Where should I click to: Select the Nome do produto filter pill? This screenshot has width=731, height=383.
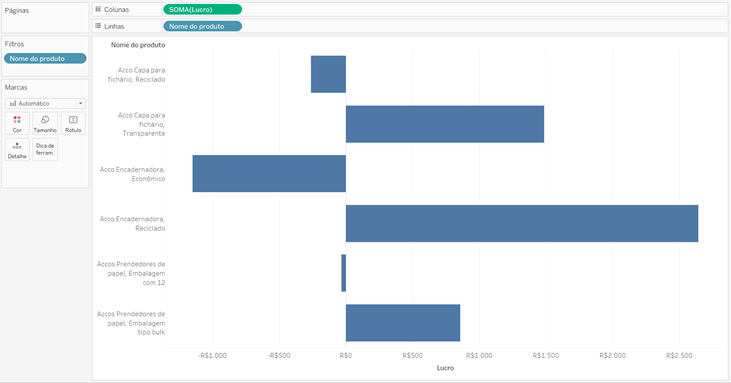(x=45, y=59)
